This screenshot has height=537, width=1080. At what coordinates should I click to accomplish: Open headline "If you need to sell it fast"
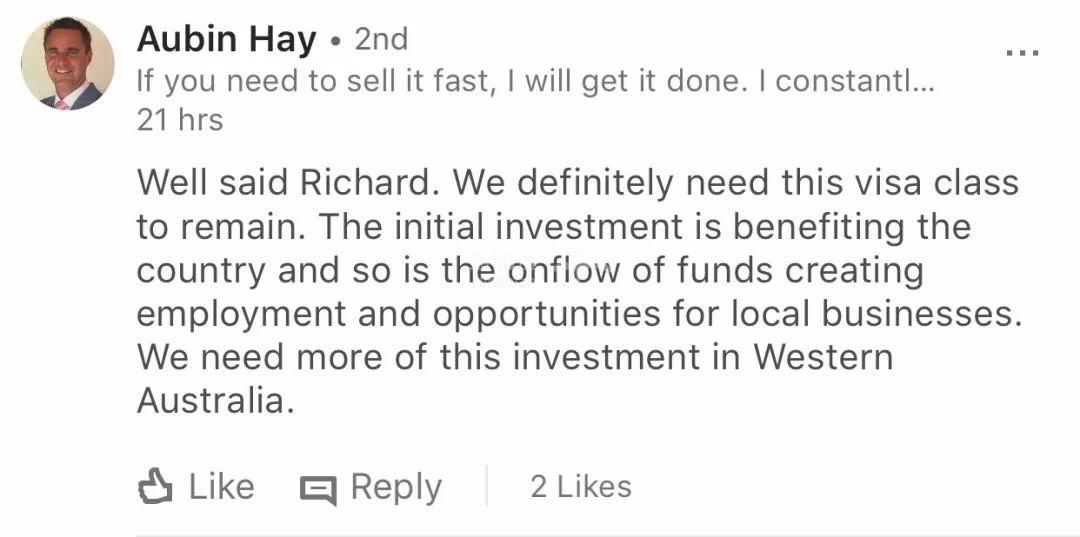(314, 82)
